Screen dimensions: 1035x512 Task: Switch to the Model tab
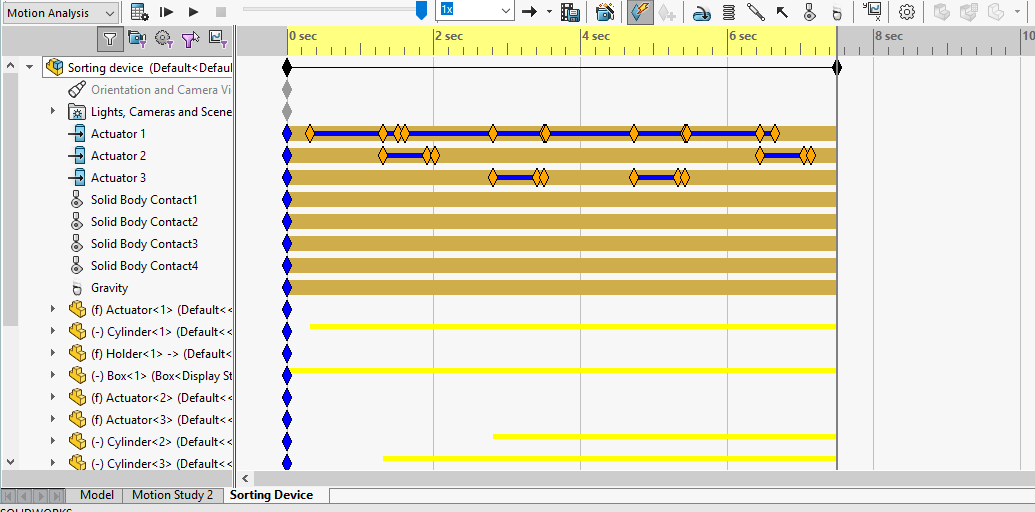point(96,496)
